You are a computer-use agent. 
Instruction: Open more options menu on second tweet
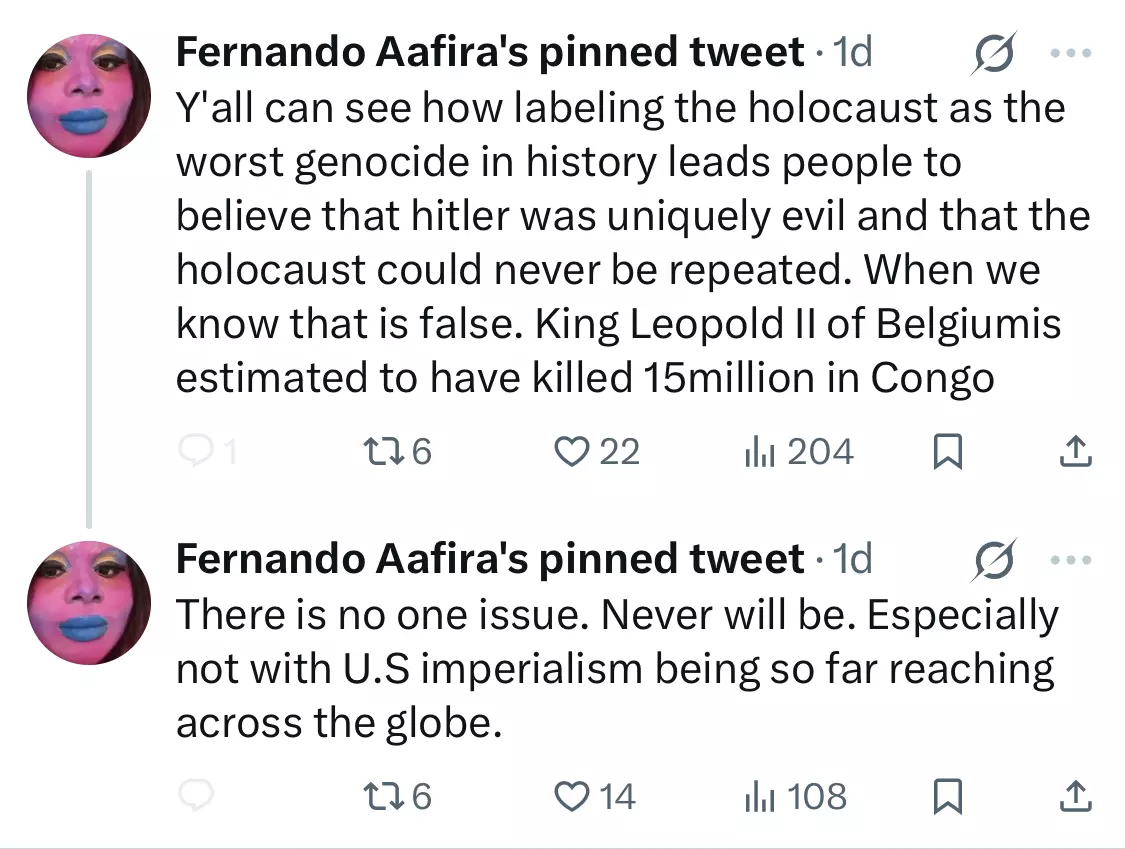[1070, 559]
